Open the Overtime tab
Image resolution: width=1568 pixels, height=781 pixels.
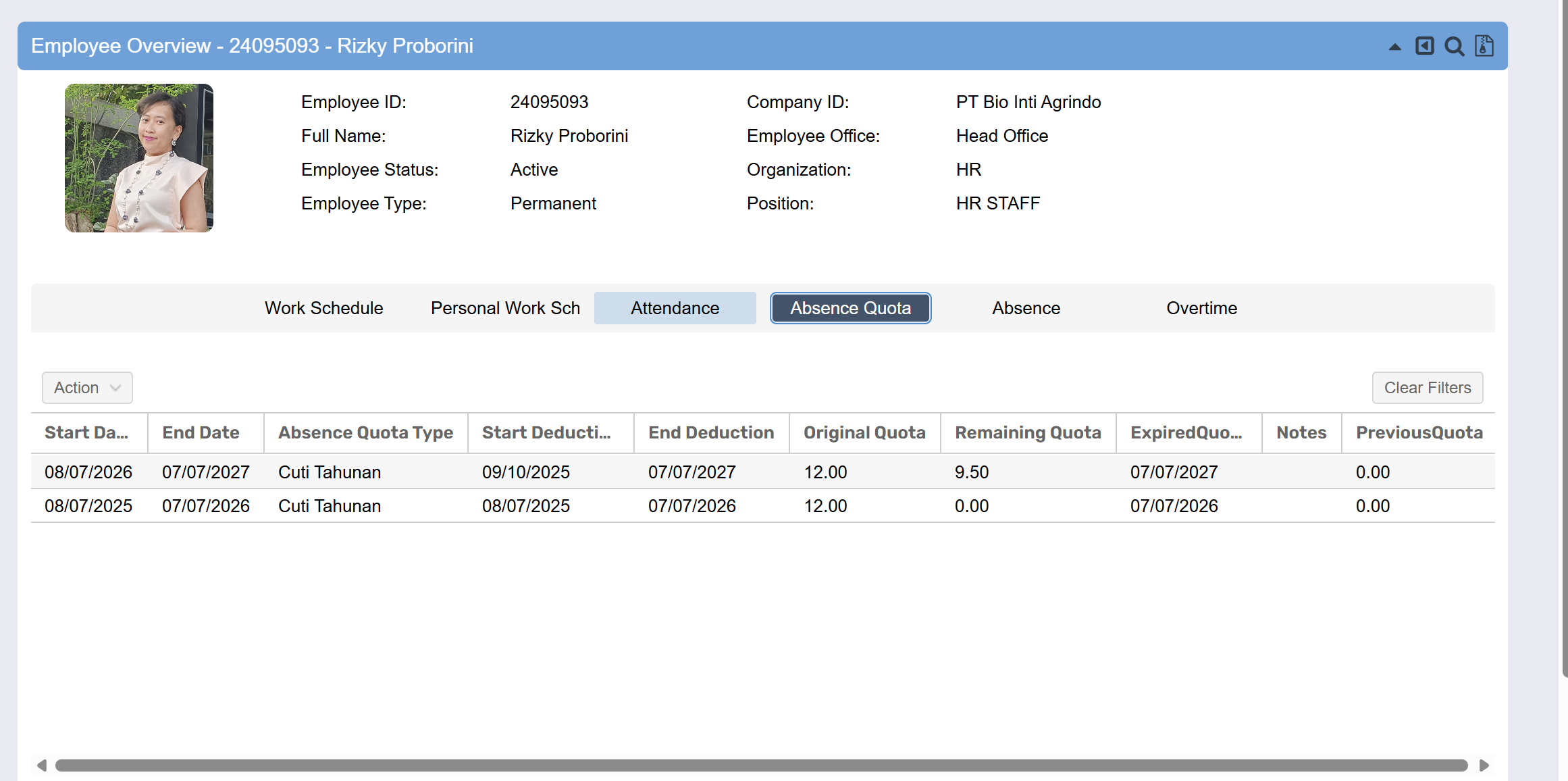(x=1201, y=308)
